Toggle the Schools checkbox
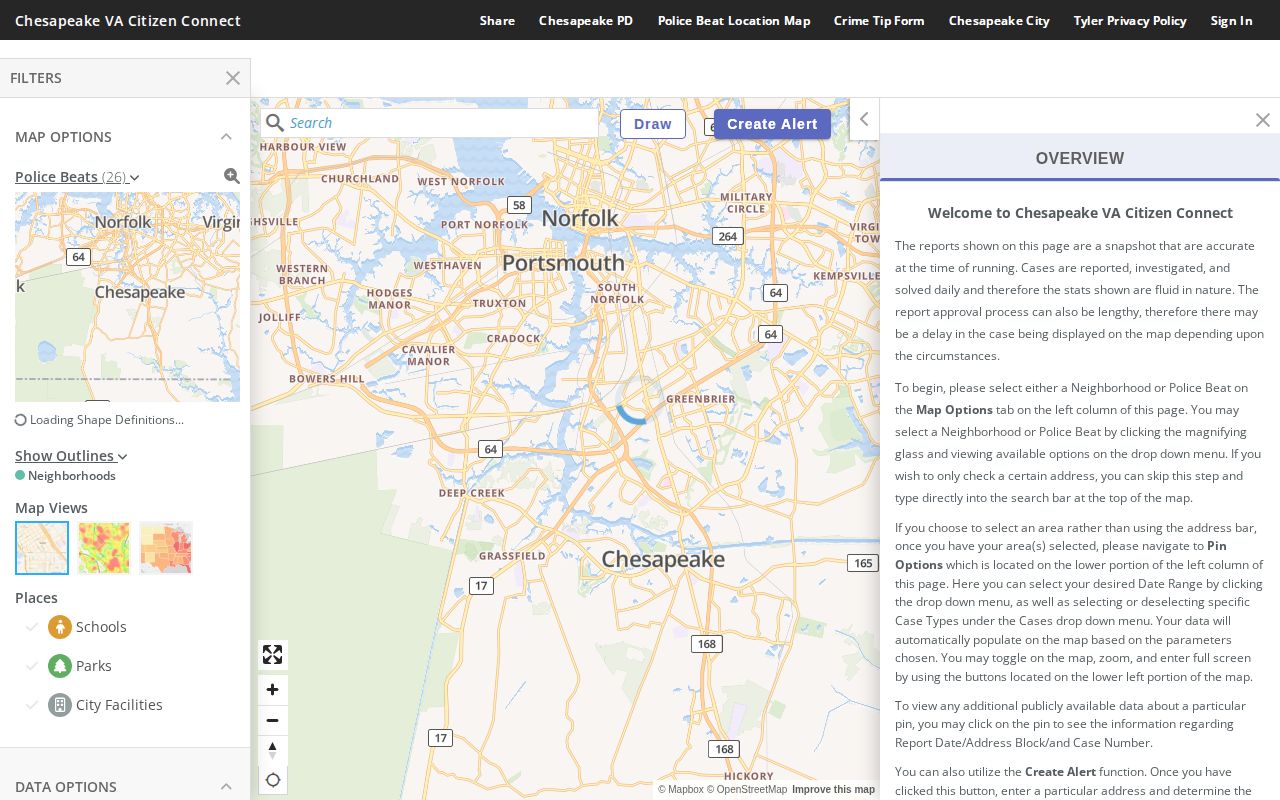 pyautogui.click(x=32, y=627)
